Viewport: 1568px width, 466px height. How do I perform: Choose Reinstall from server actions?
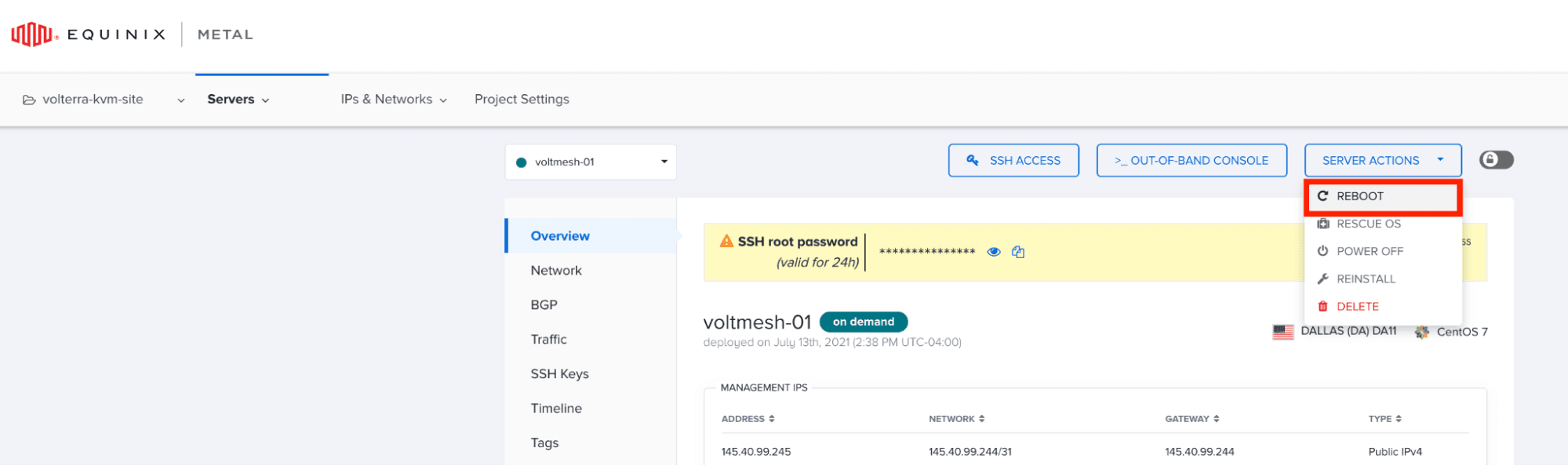(x=1383, y=279)
